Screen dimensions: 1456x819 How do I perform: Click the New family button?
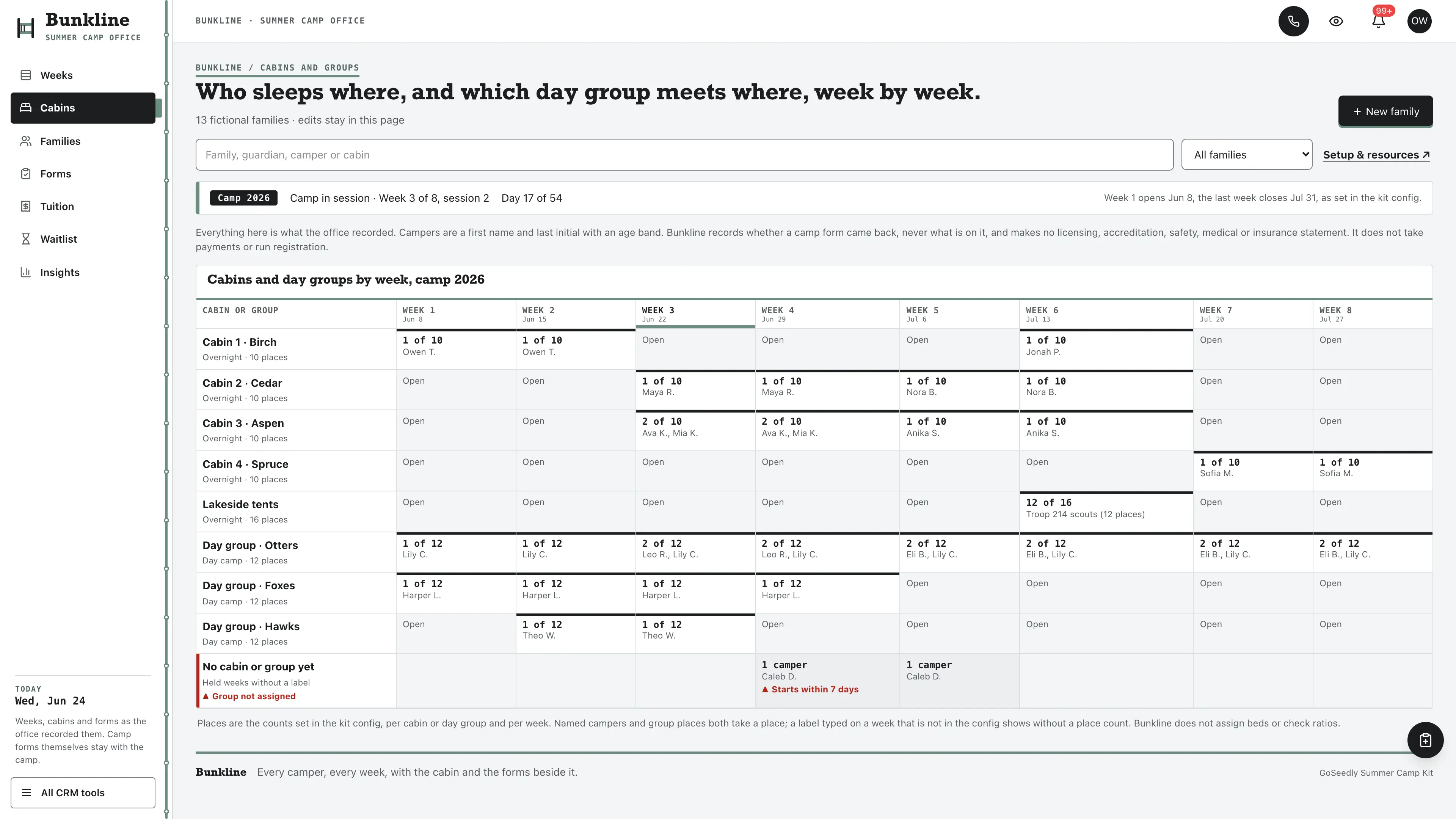(1385, 112)
